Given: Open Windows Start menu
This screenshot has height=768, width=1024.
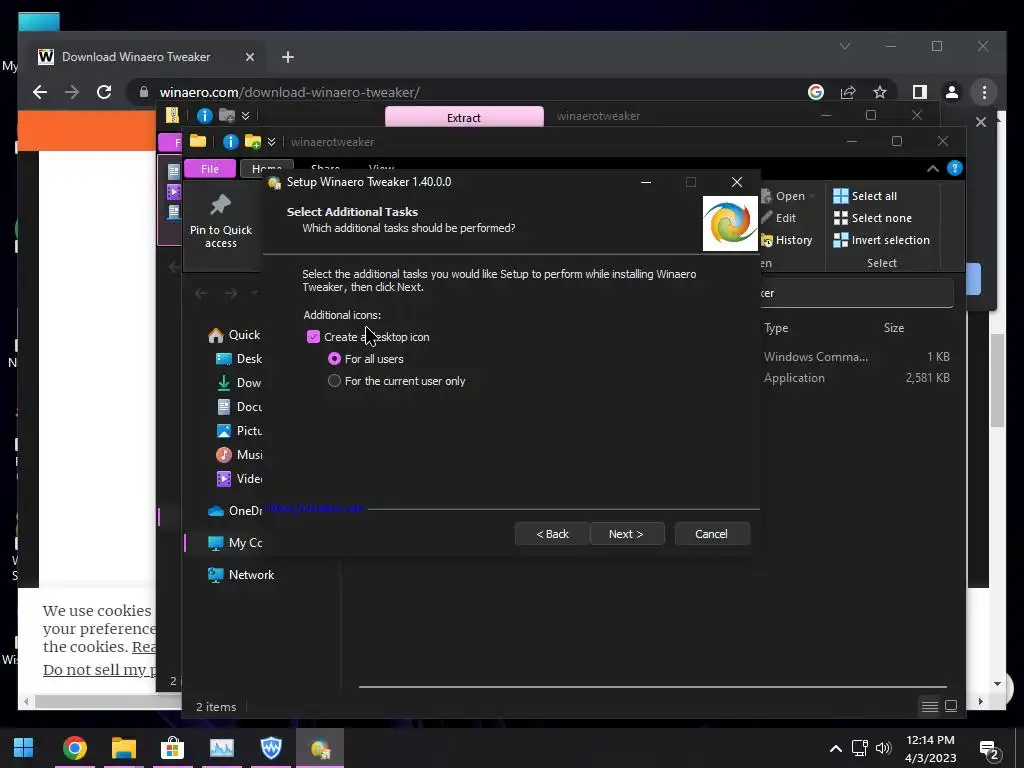Looking at the screenshot, I should click(24, 748).
